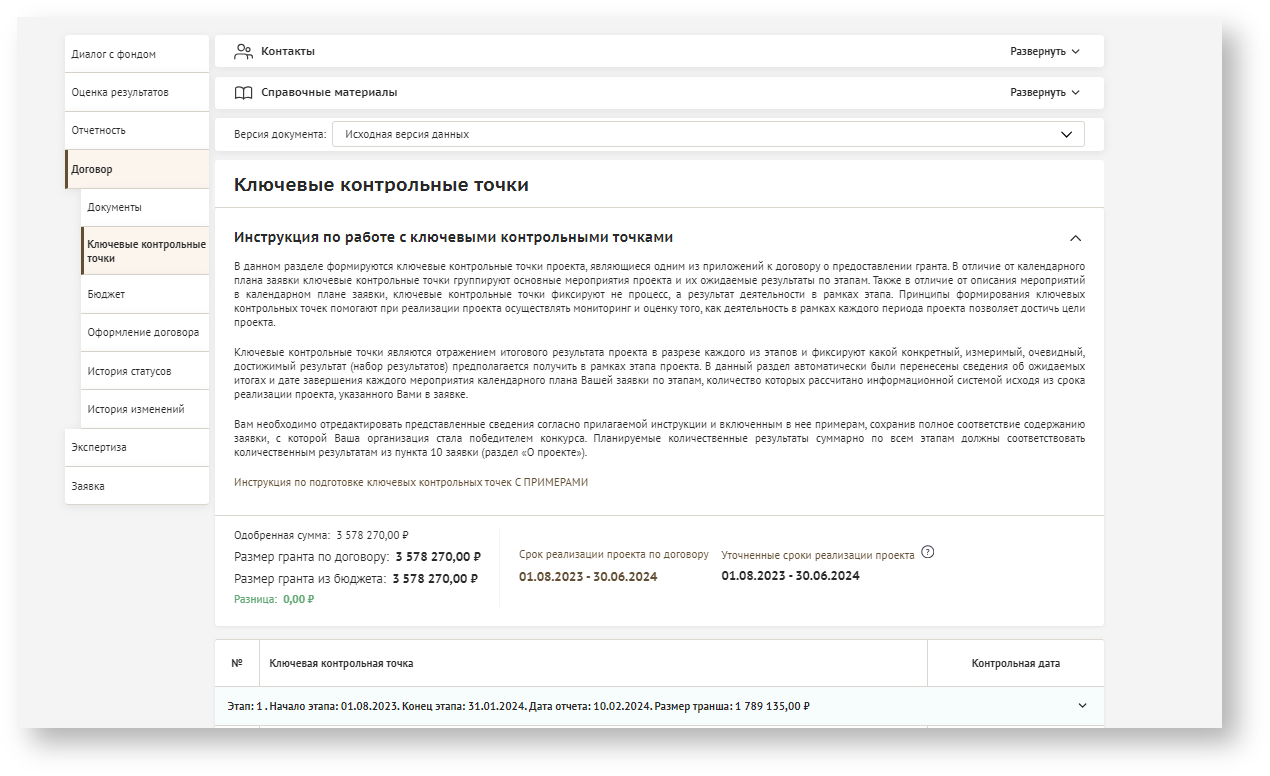This screenshot has height=776, width=1270.
Task: Click the Контакты people icon
Action: 243,51
